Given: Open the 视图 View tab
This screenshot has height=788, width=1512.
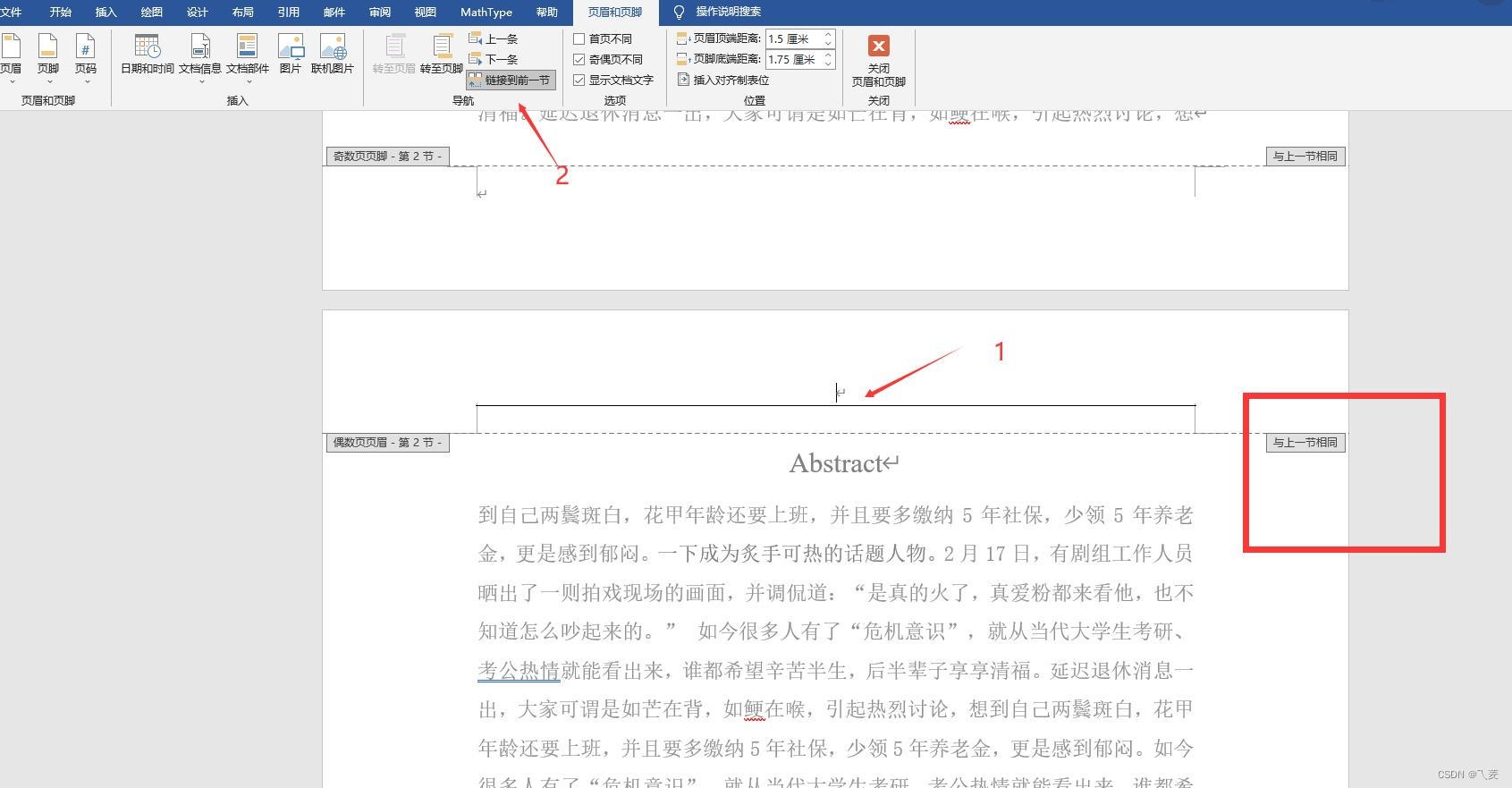Looking at the screenshot, I should [426, 13].
